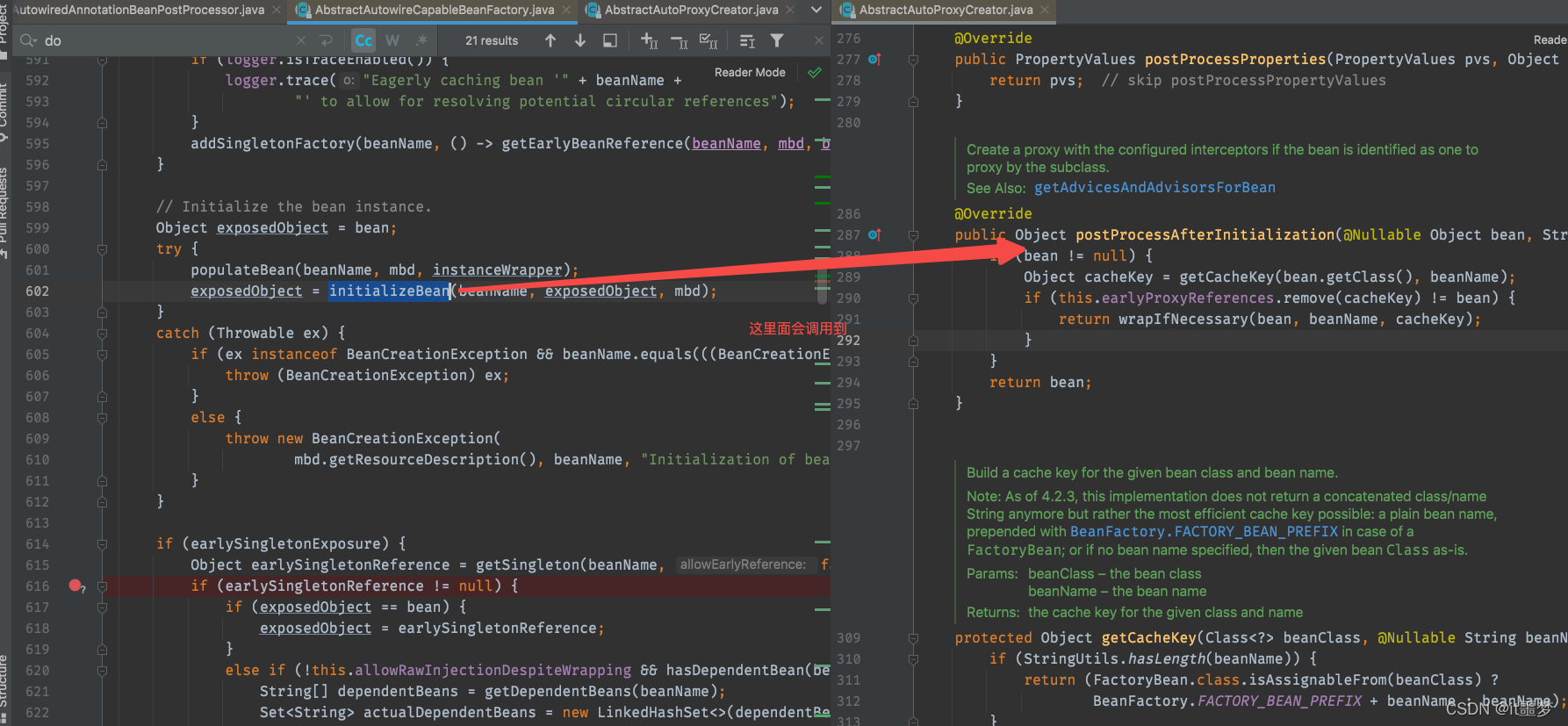The height and width of the screenshot is (726, 1568).
Task: Click override gutter icon at line 287
Action: tap(874, 234)
